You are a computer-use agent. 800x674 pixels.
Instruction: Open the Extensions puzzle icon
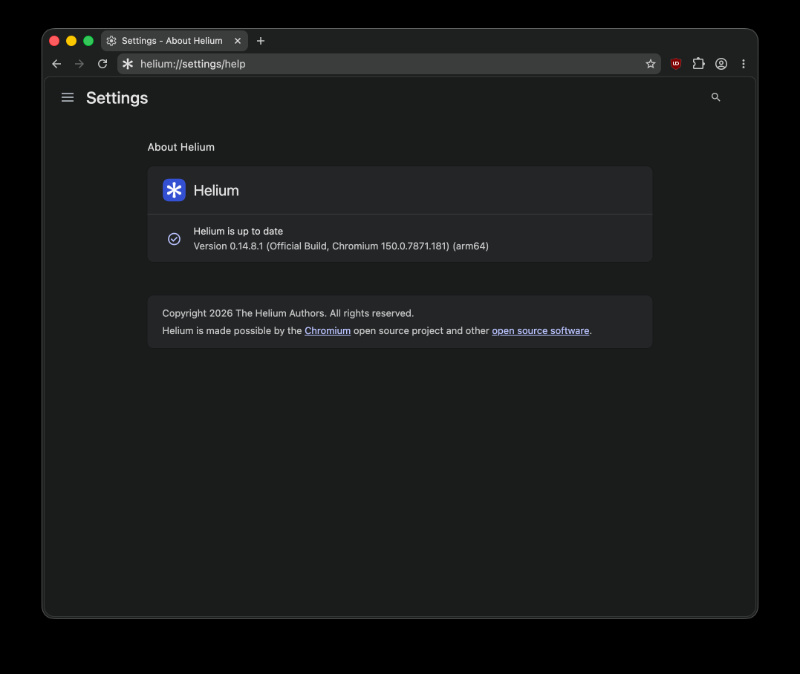point(698,64)
